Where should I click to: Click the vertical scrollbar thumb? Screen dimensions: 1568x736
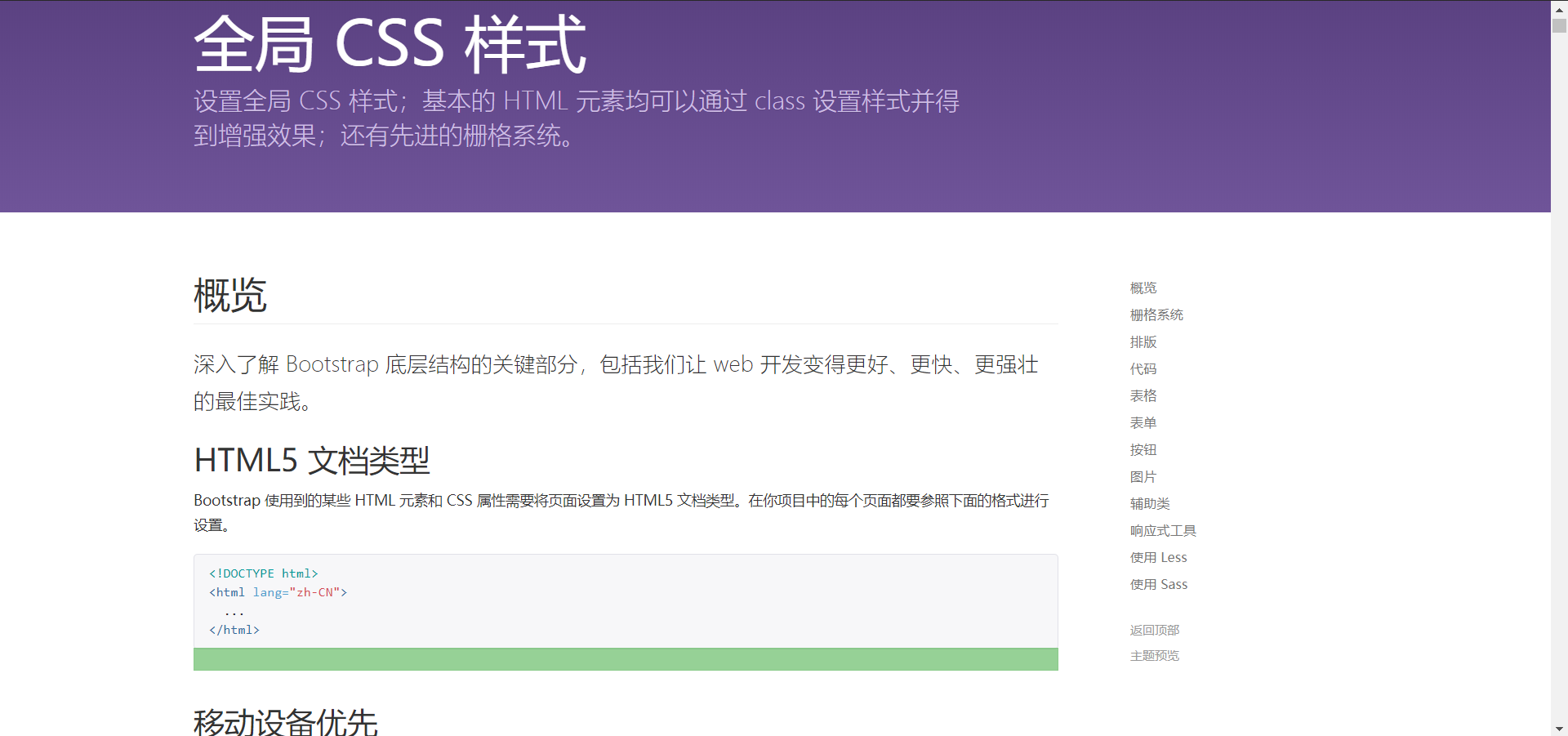[1559, 25]
